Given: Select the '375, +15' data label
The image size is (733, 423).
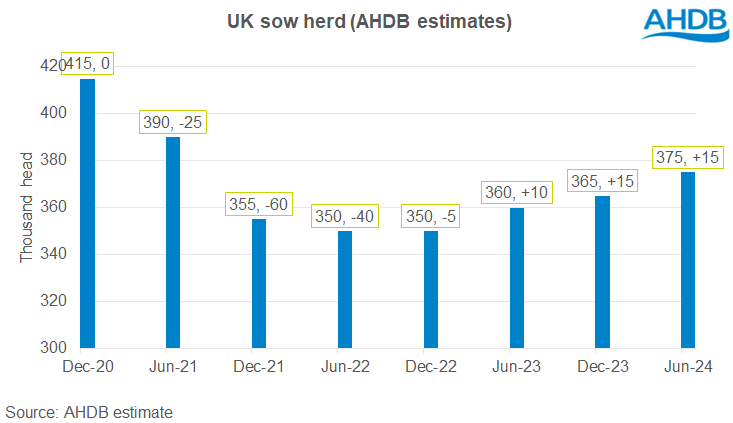Looking at the screenshot, I should click(x=687, y=157).
